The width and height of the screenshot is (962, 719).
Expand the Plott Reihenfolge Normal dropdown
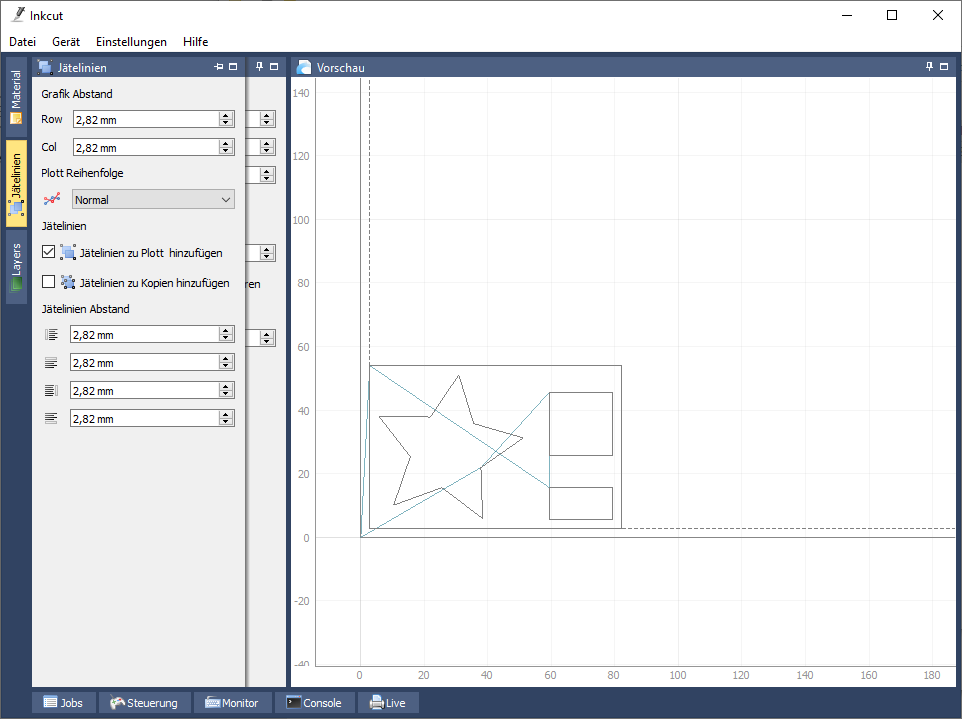tap(153, 199)
